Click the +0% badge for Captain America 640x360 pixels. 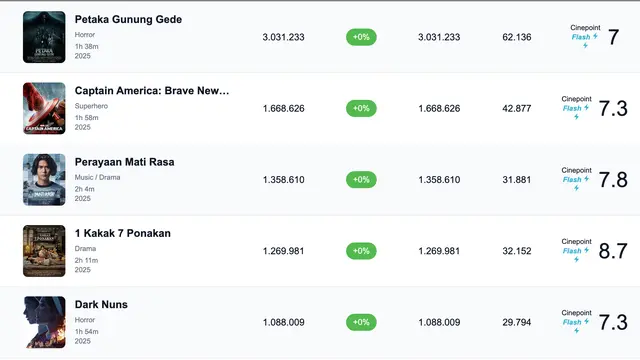pos(361,108)
